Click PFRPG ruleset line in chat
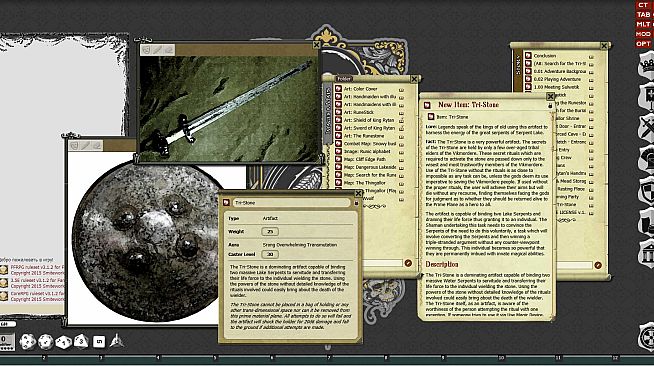 [38, 267]
